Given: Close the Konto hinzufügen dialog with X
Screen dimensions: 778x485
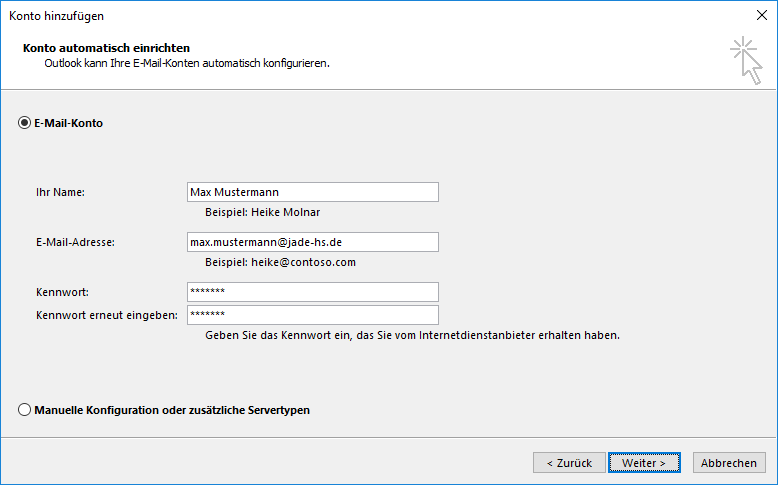Looking at the screenshot, I should (x=762, y=15).
